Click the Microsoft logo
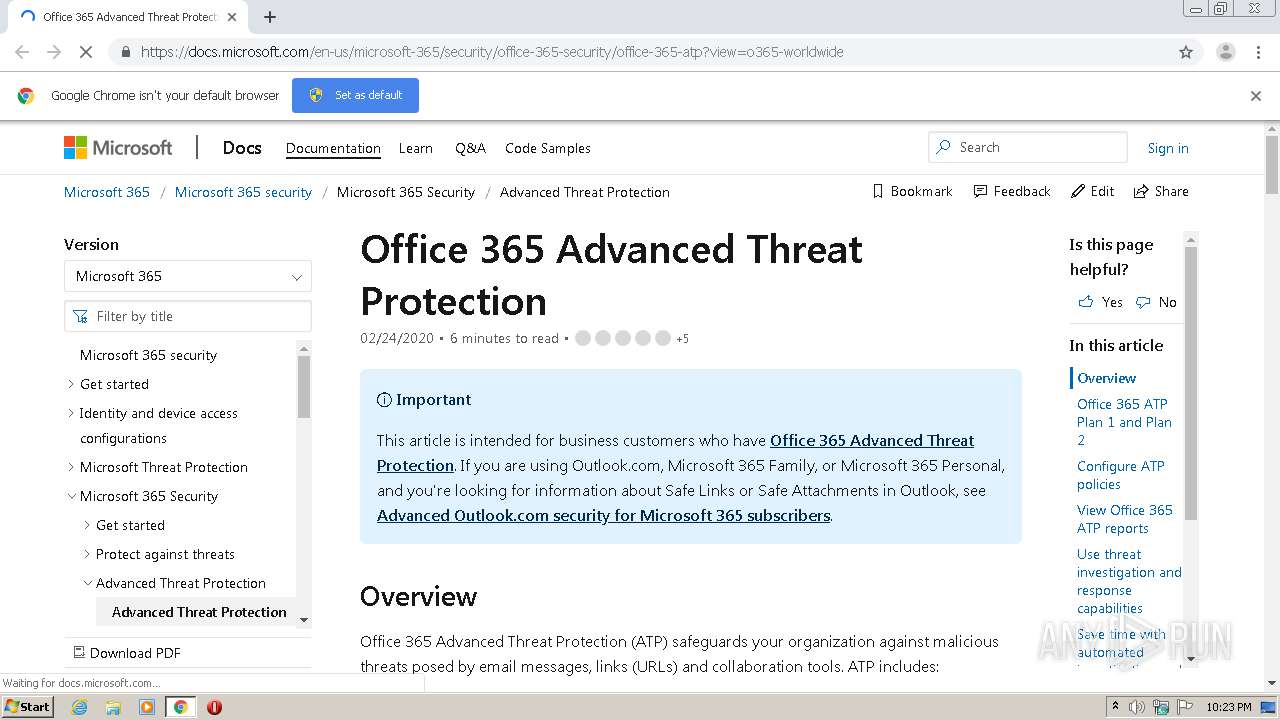This screenshot has height=720, width=1280. coord(118,148)
